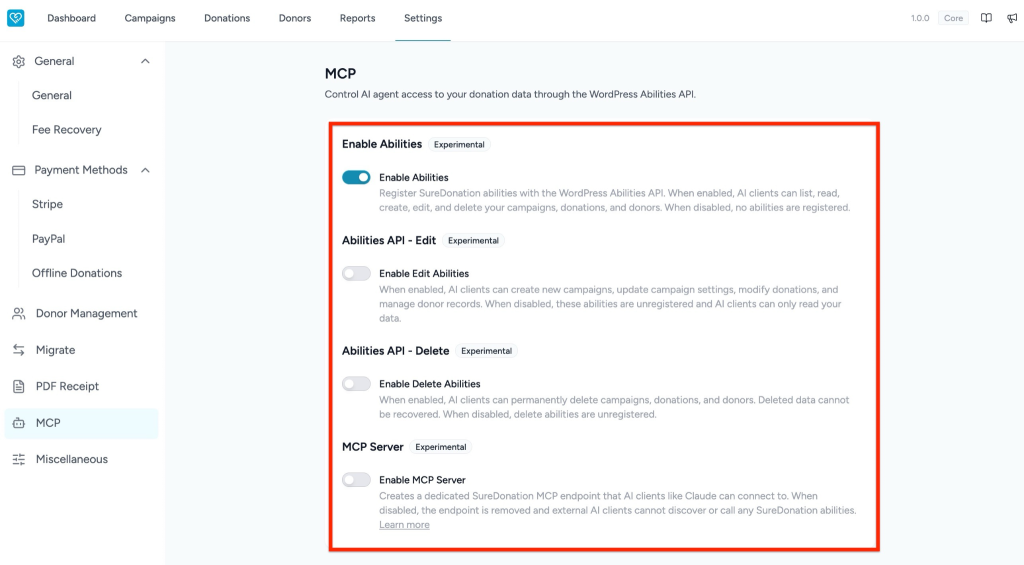Open Stripe payment settings
Image resolution: width=1024 pixels, height=565 pixels.
coord(47,204)
